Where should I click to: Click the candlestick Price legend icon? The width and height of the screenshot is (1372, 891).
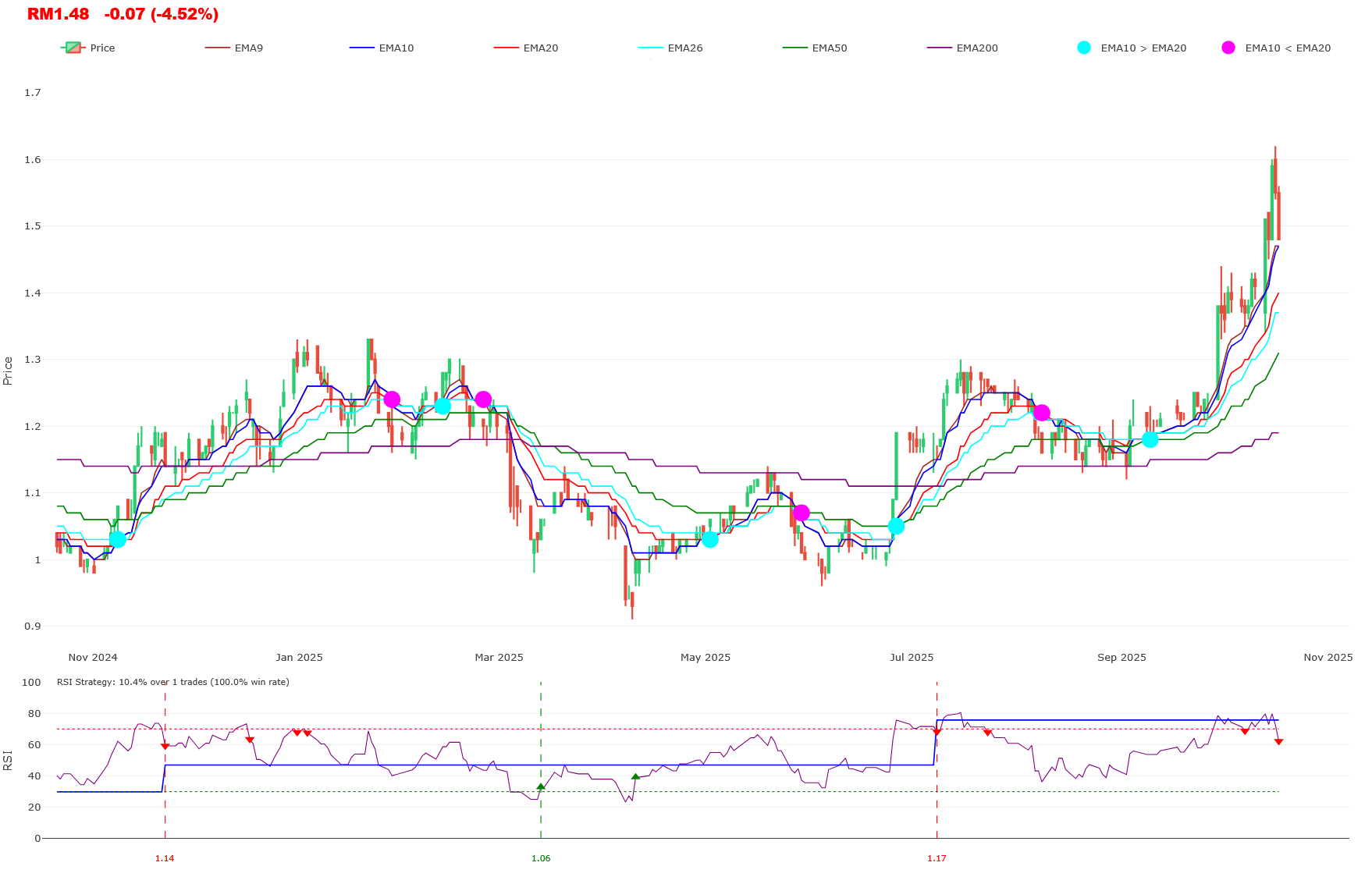[x=73, y=48]
